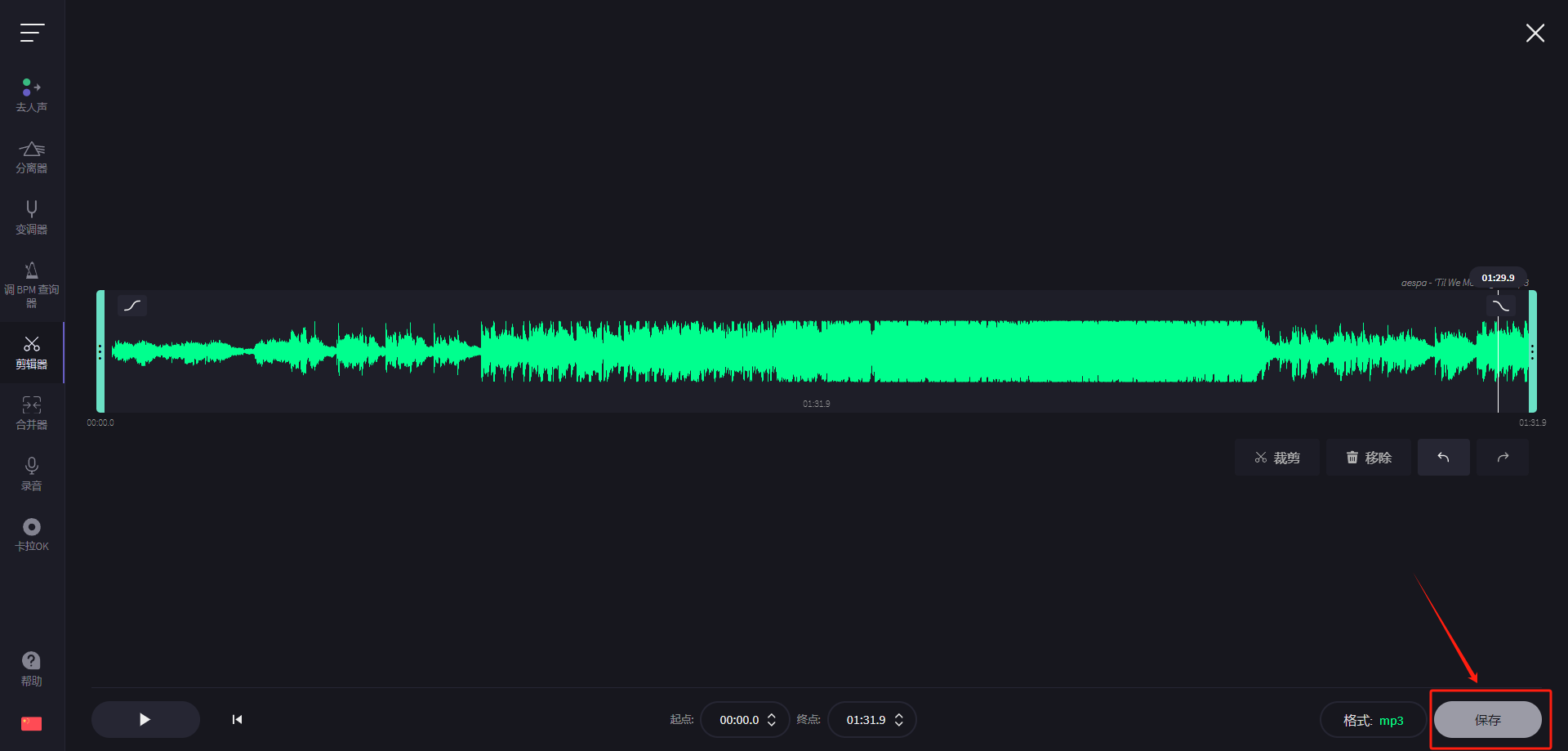The image size is (1568, 751).
Task: Save the edited audio (保存)
Action: click(1488, 720)
